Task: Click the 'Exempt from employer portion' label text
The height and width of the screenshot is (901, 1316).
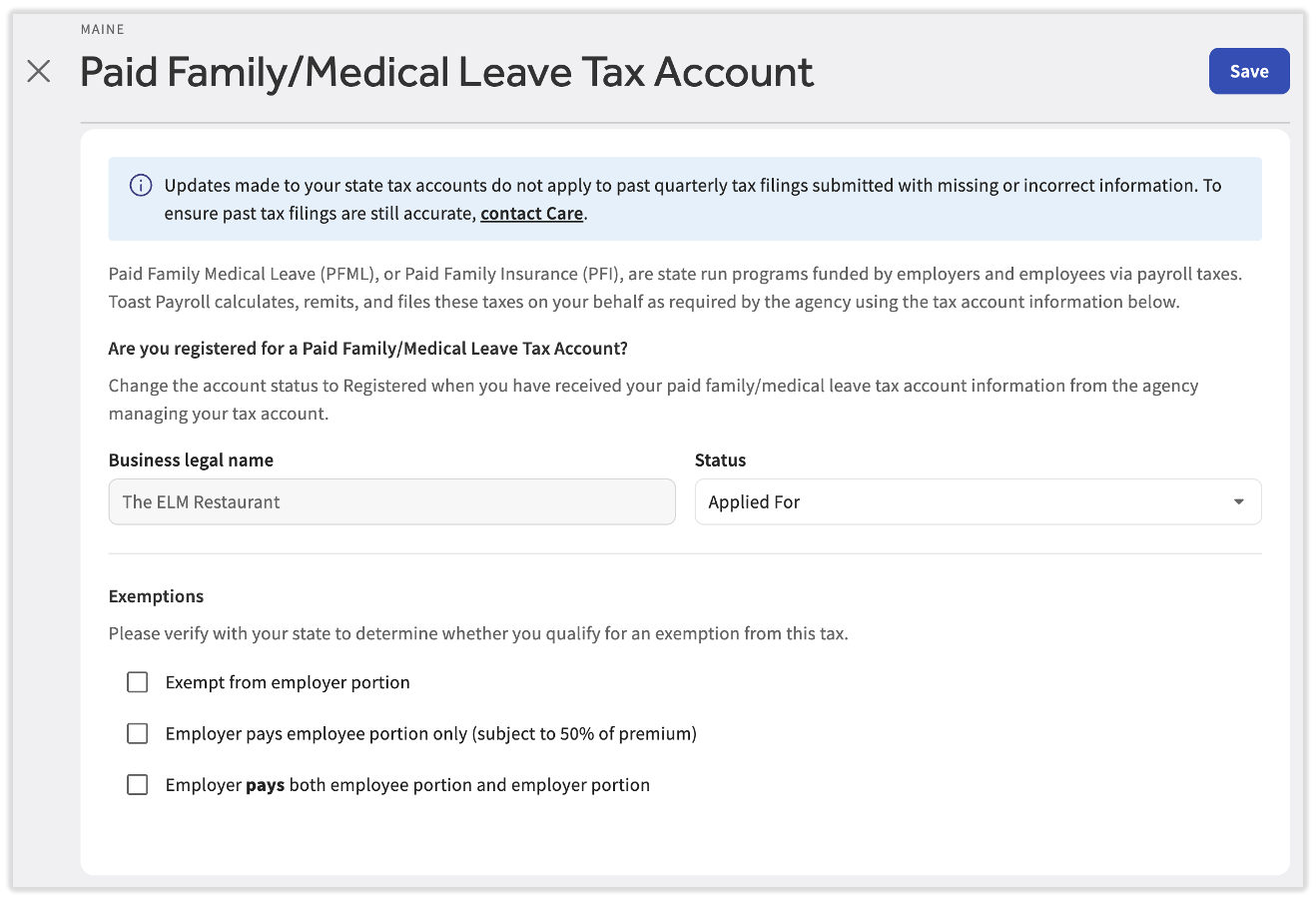Action: tap(288, 682)
